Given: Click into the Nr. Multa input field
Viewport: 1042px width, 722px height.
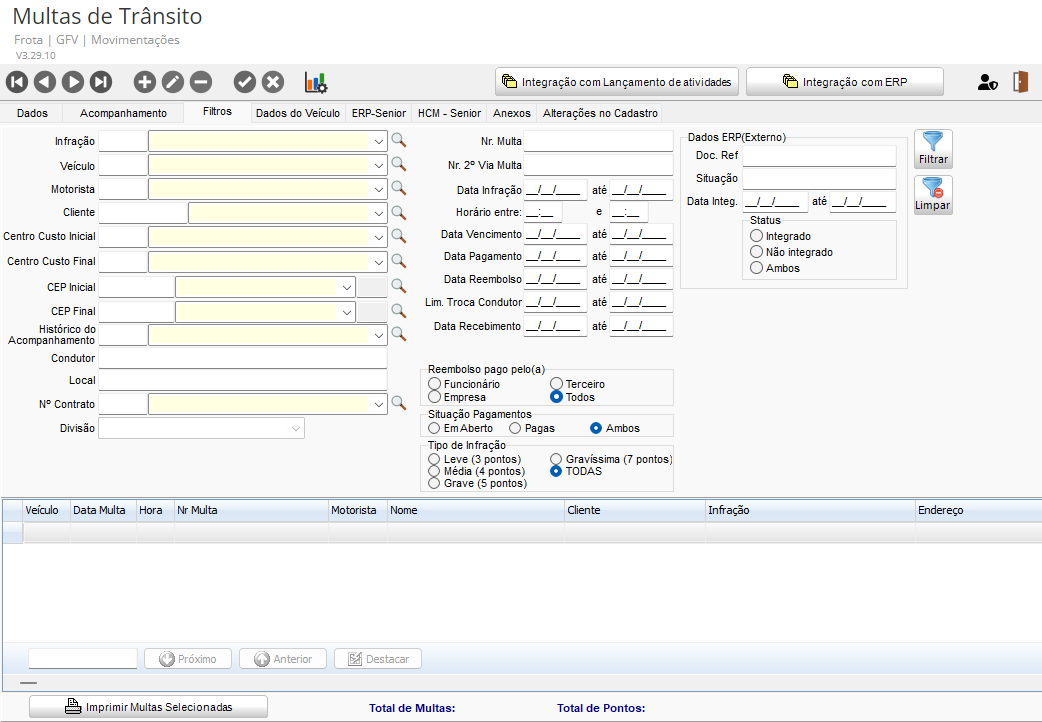Looking at the screenshot, I should click(598, 141).
